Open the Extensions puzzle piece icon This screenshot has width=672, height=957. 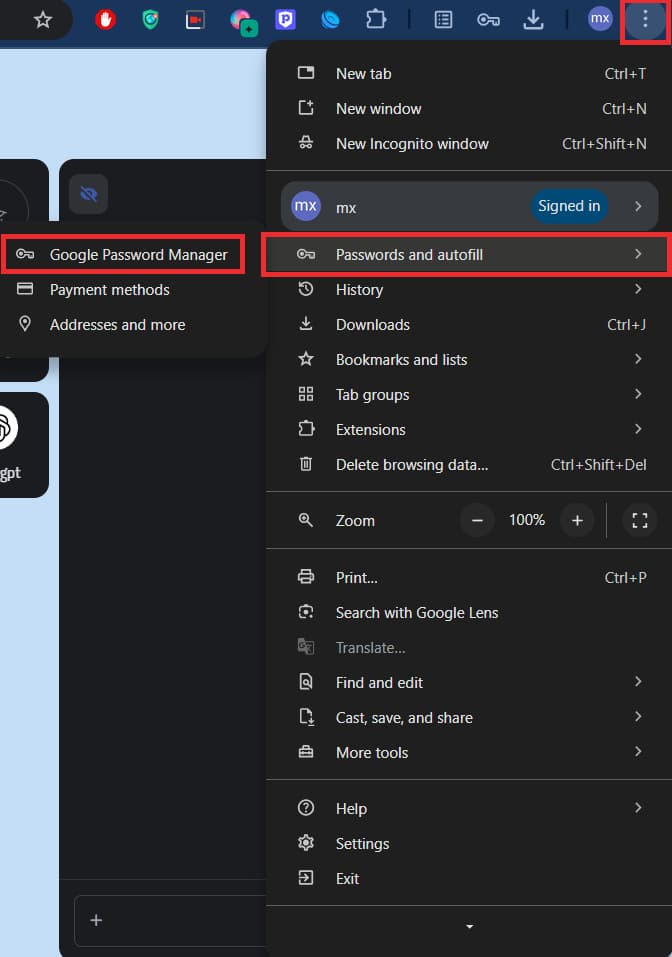[x=375, y=20]
